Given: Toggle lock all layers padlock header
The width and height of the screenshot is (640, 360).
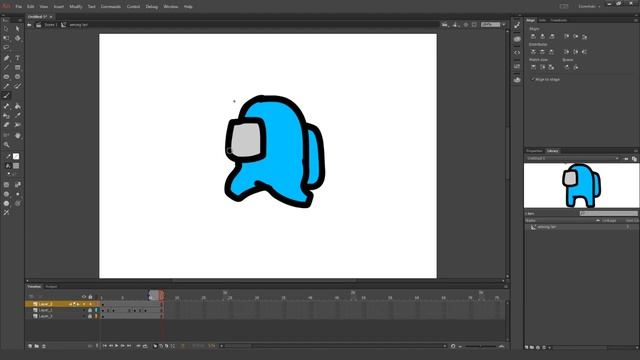Looking at the screenshot, I should tap(90, 297).
